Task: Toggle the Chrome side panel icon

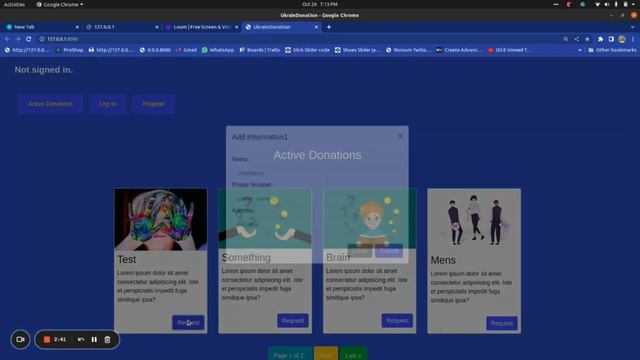Action: click(x=611, y=39)
